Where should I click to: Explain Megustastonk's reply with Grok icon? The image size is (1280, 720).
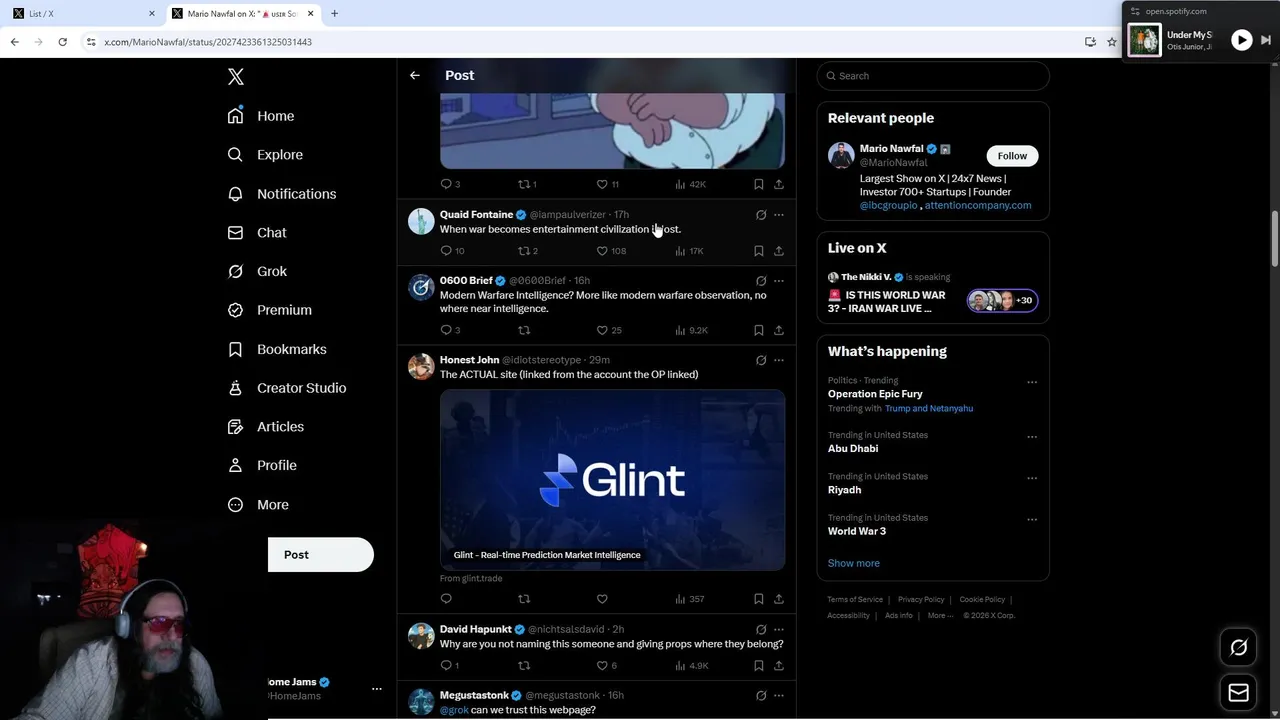pyautogui.click(x=761, y=696)
